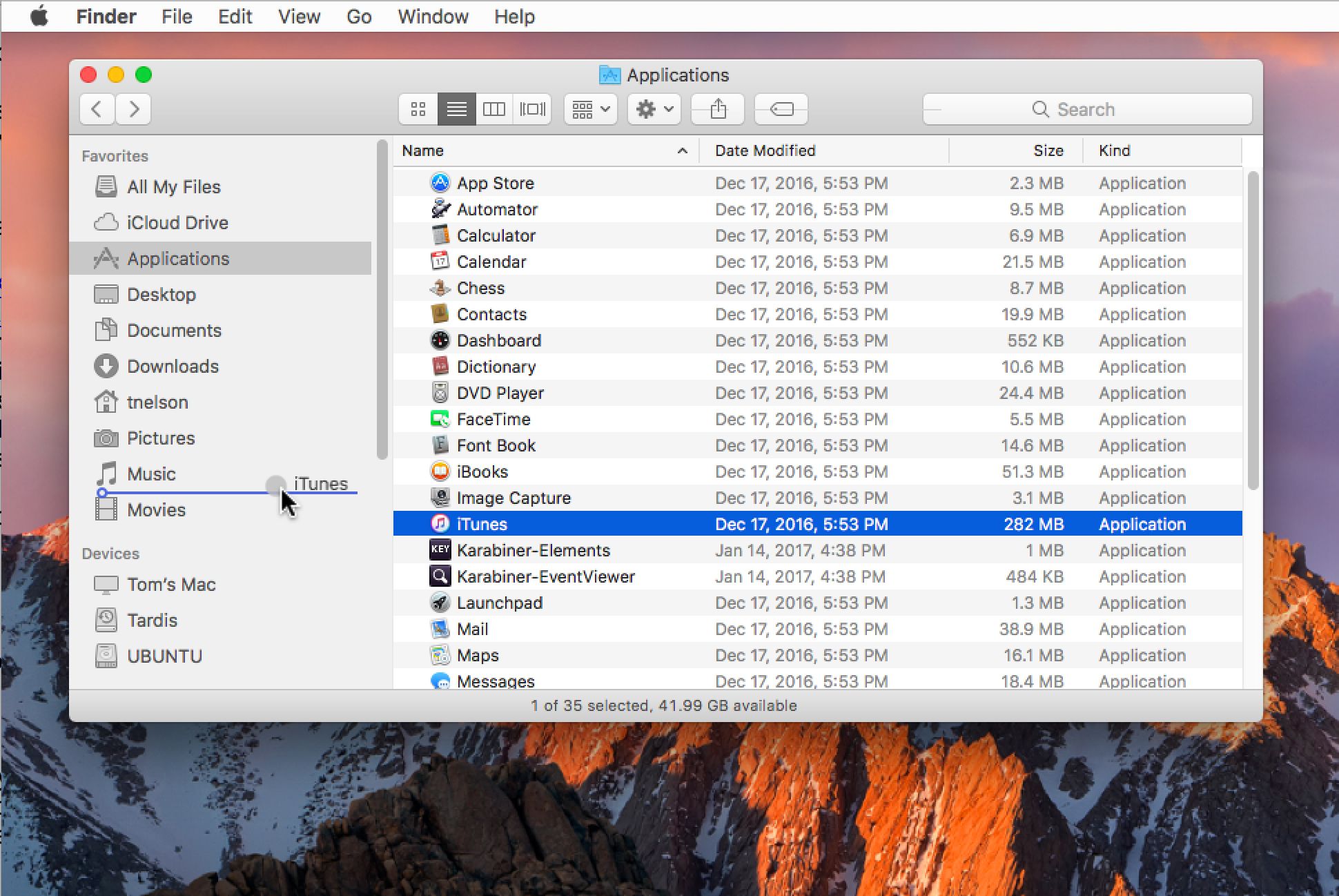The width and height of the screenshot is (1339, 896).
Task: Select iCloud Drive in Favorites sidebar
Action: (x=179, y=222)
